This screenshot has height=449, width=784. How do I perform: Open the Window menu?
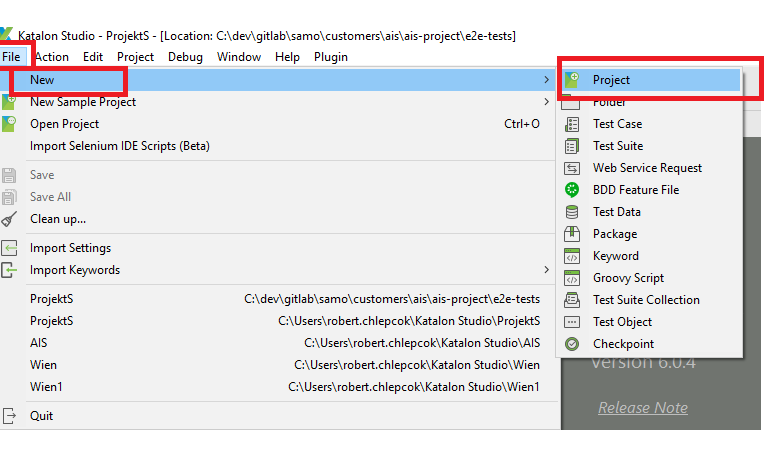click(239, 57)
